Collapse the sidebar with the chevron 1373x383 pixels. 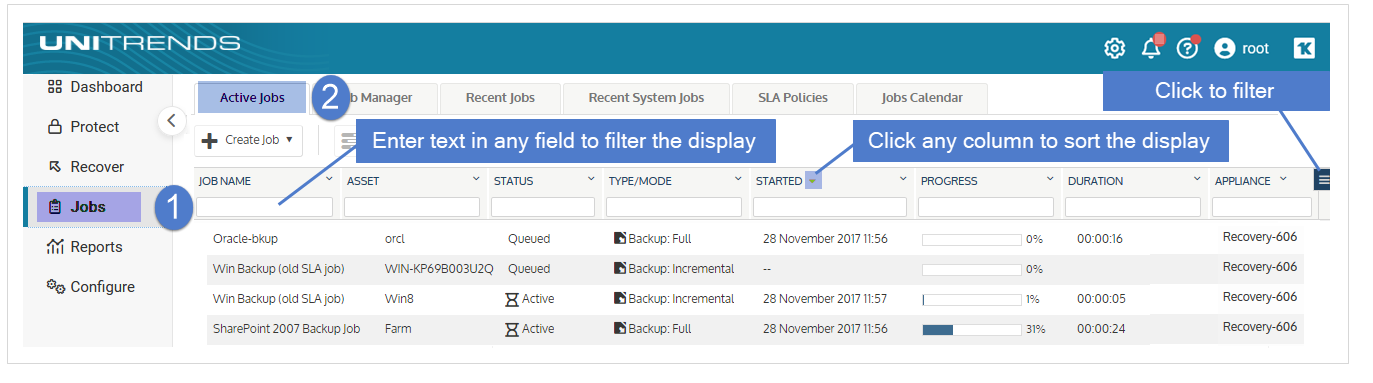click(171, 120)
